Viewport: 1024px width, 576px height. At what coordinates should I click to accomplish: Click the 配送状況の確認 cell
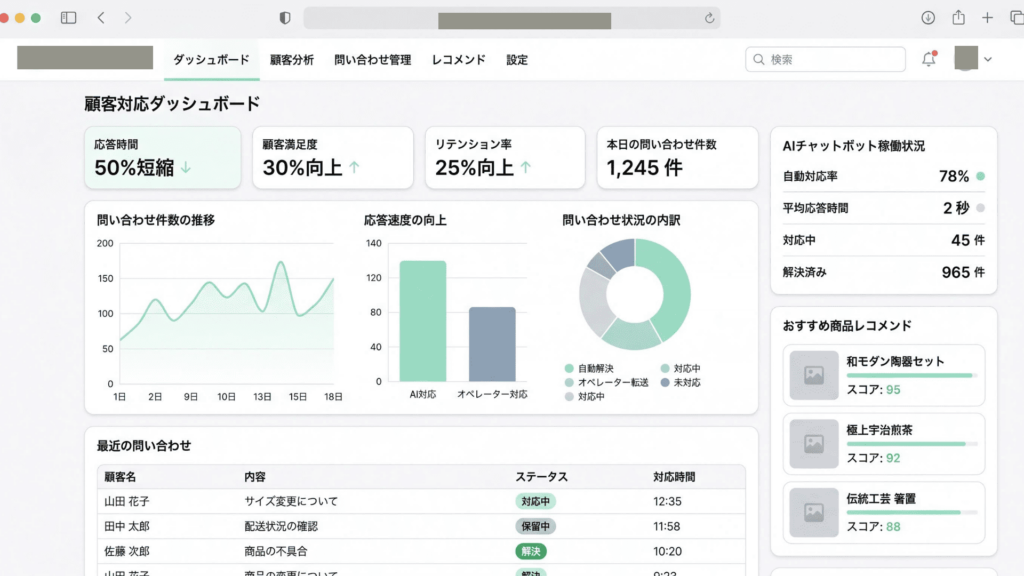click(x=281, y=526)
